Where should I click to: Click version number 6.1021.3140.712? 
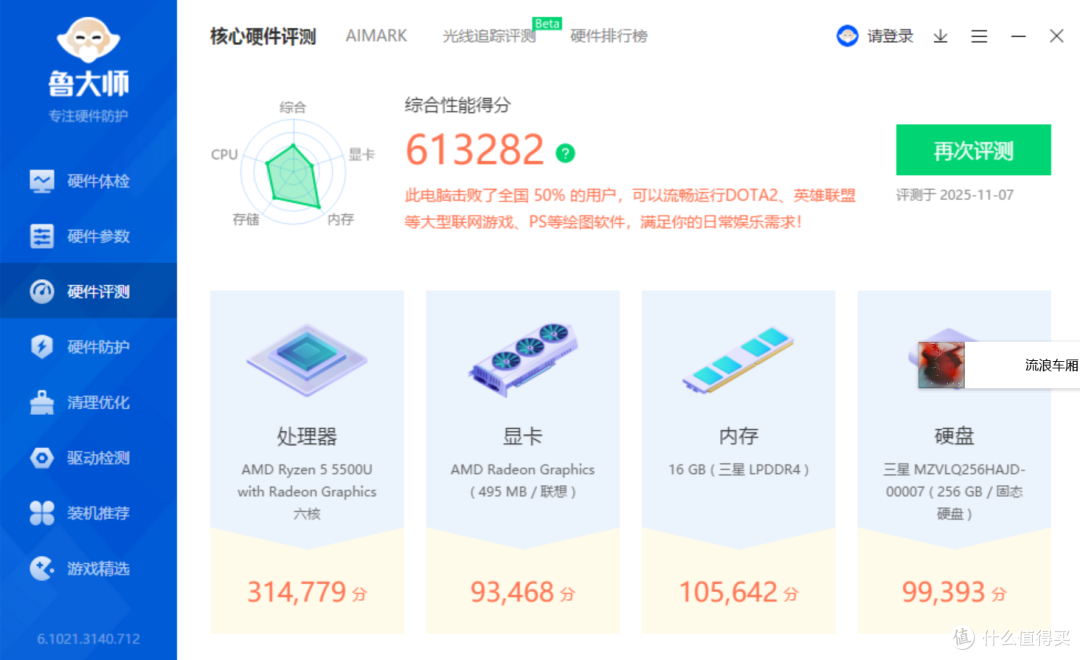(88, 639)
